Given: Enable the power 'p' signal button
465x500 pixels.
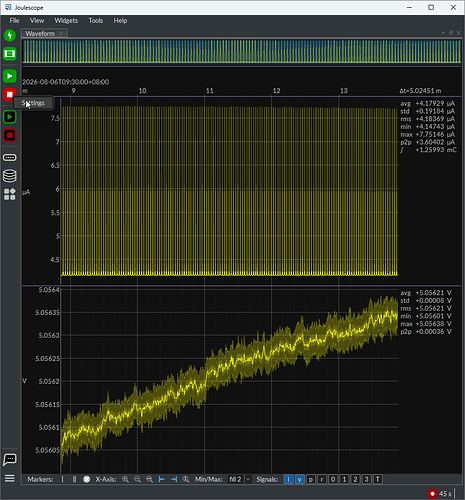Looking at the screenshot, I should click(x=311, y=479).
